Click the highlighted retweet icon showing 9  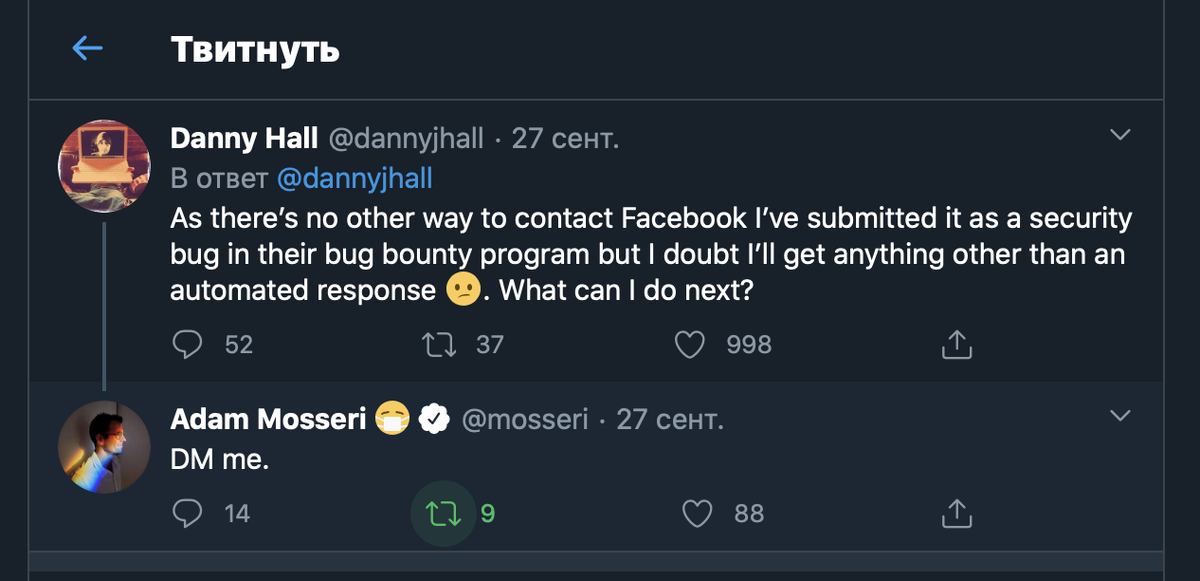click(x=443, y=513)
